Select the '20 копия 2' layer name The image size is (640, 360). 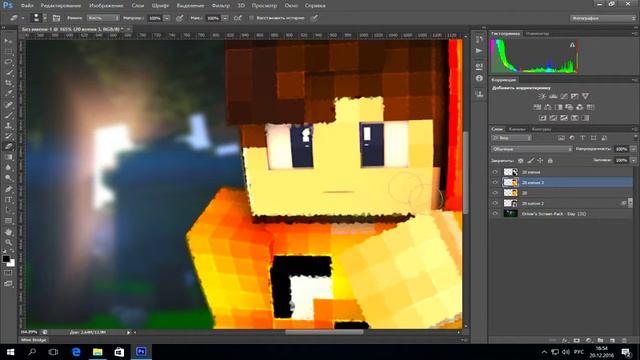pos(533,203)
